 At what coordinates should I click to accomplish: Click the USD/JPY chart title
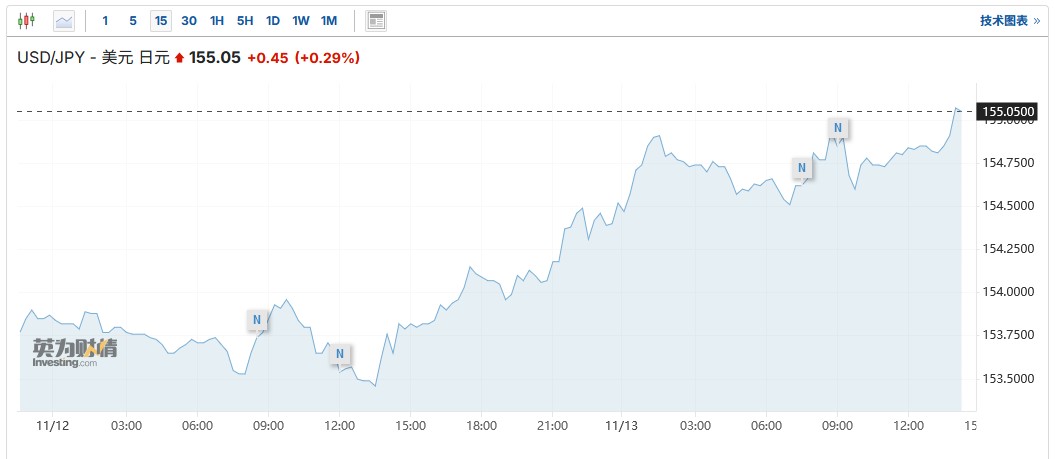(93, 58)
